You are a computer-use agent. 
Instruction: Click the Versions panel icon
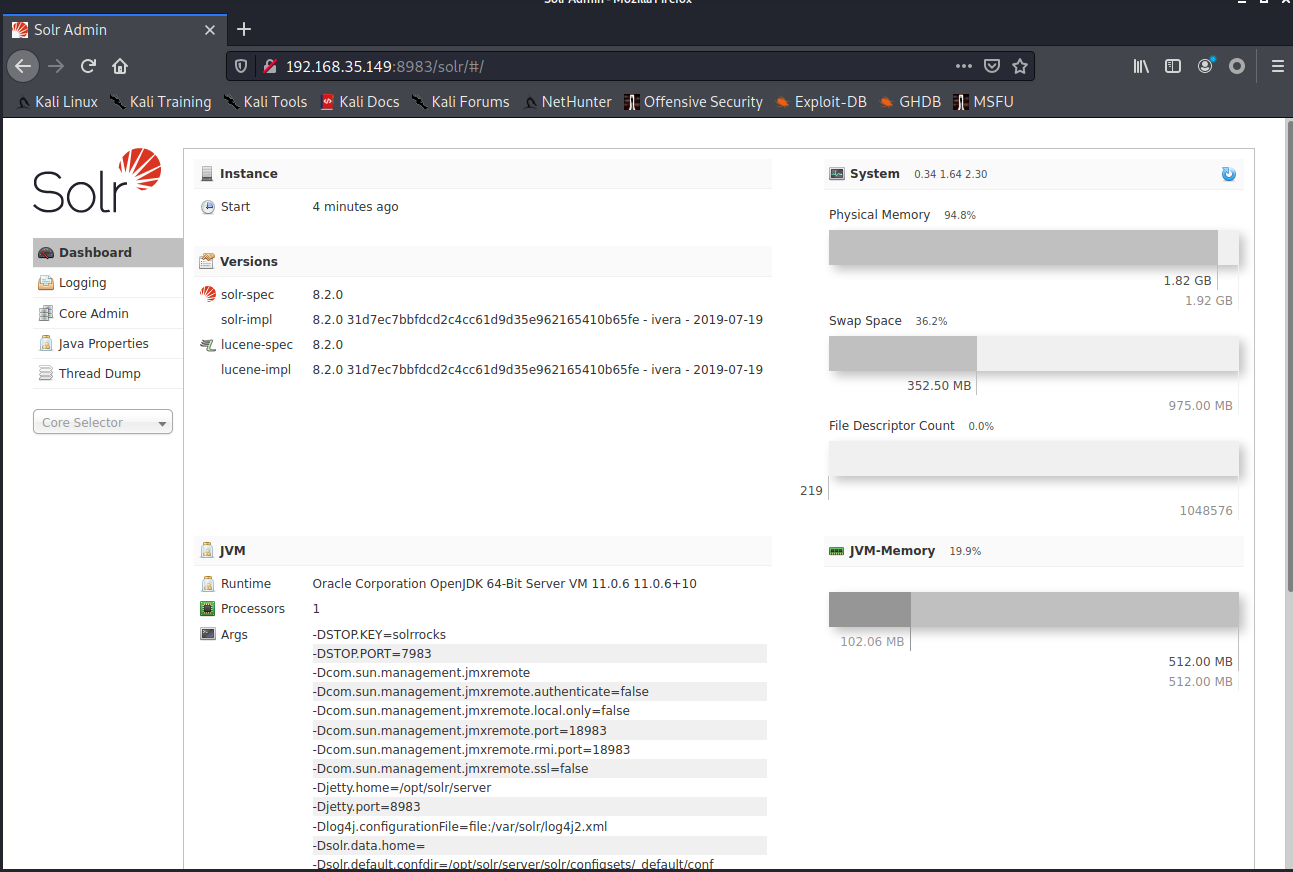pos(207,261)
